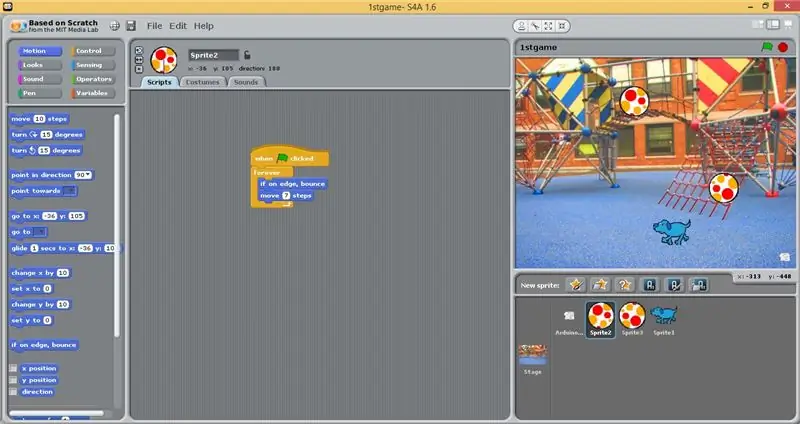
Task: Click the Sprite2 header thumbnail above scripts
Action: tap(164, 60)
